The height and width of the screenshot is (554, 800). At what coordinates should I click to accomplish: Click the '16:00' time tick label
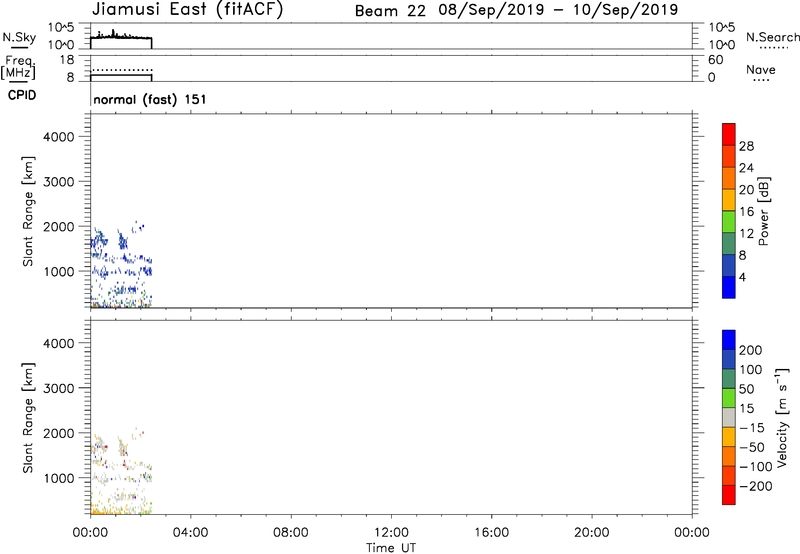[x=491, y=533]
